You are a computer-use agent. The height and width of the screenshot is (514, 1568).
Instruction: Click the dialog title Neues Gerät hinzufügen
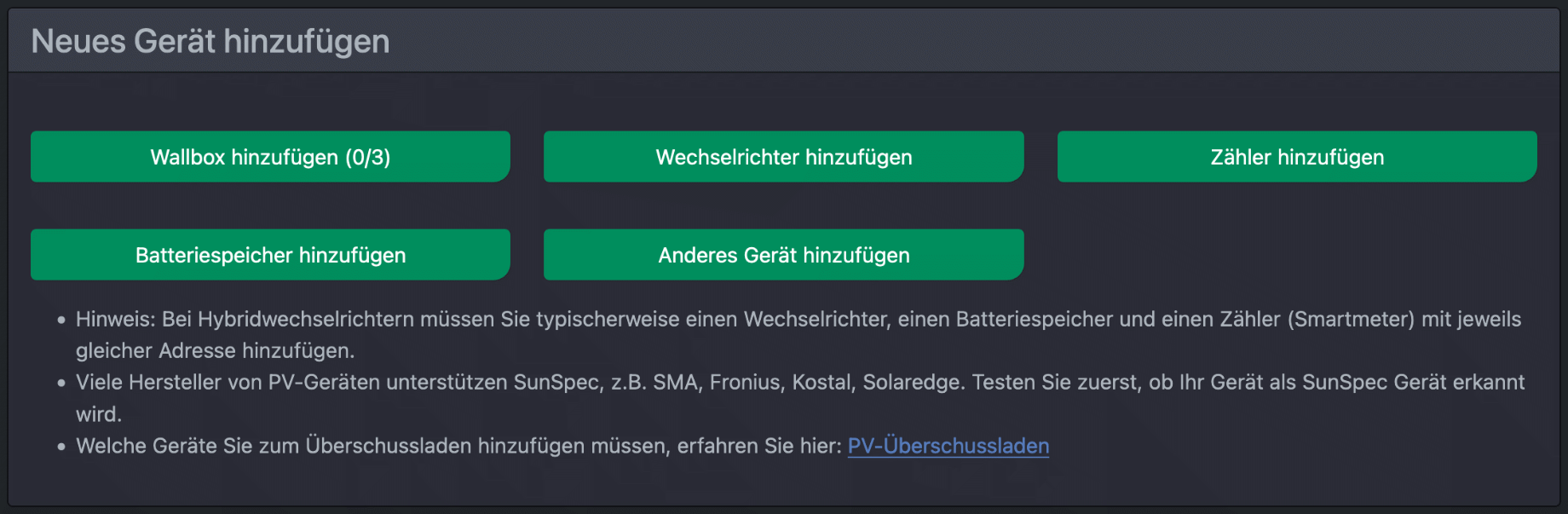click(x=210, y=38)
